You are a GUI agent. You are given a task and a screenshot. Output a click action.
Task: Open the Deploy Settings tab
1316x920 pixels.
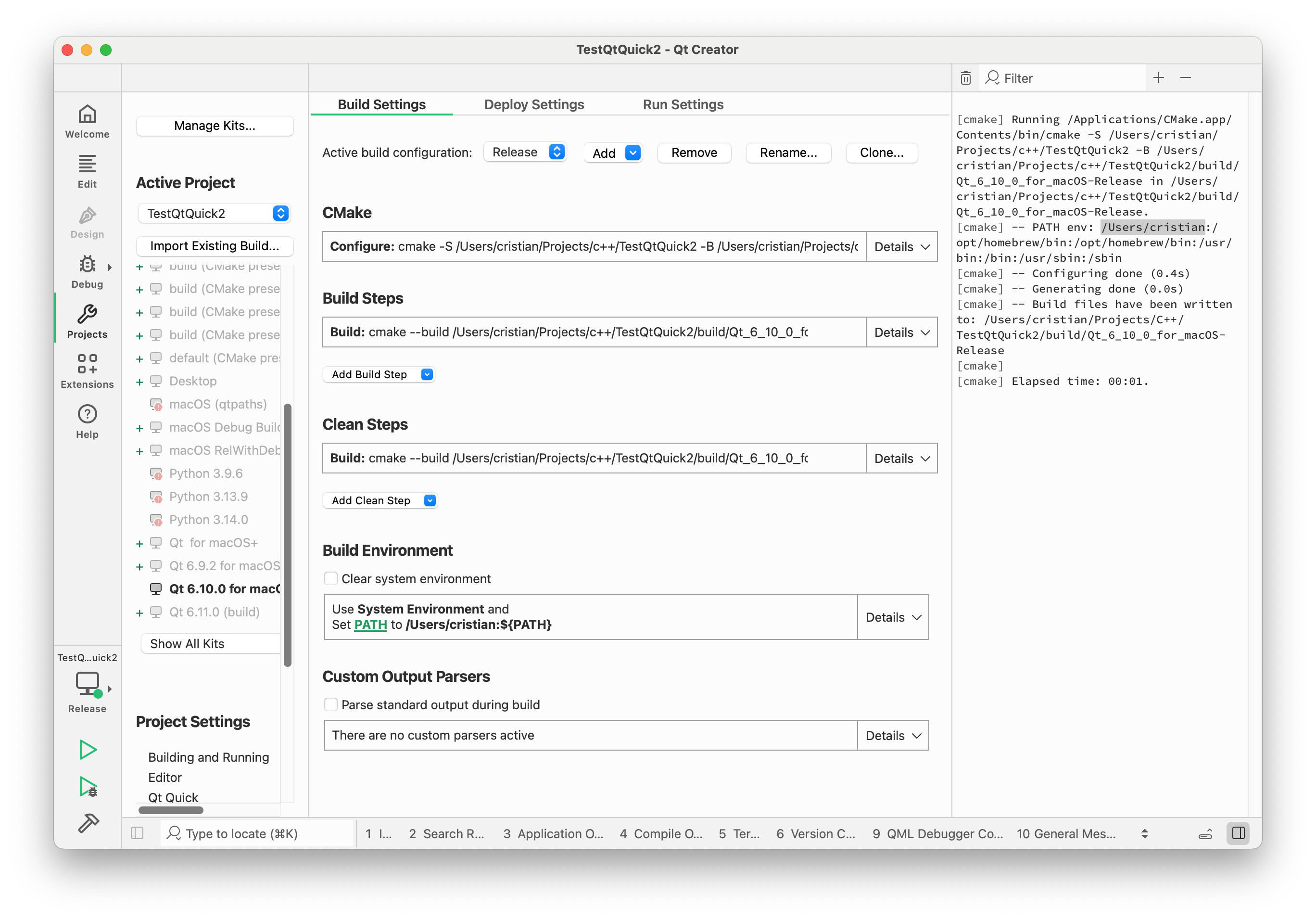point(533,104)
